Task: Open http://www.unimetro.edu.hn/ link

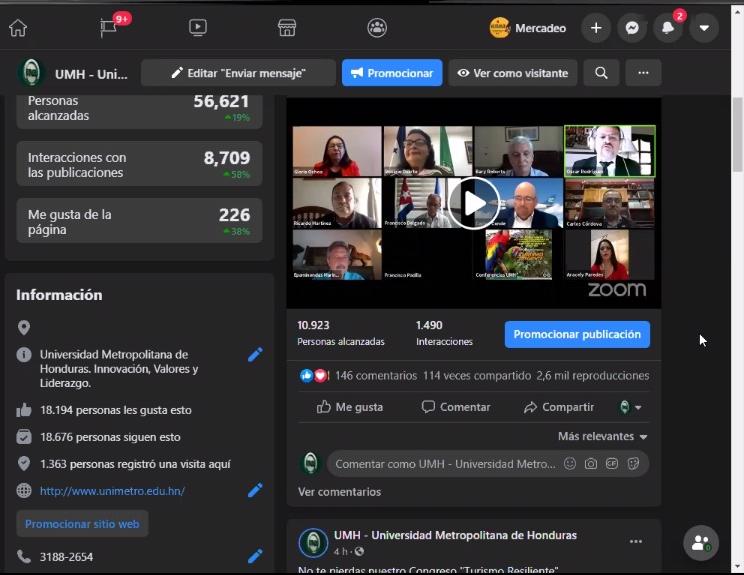Action: point(112,491)
